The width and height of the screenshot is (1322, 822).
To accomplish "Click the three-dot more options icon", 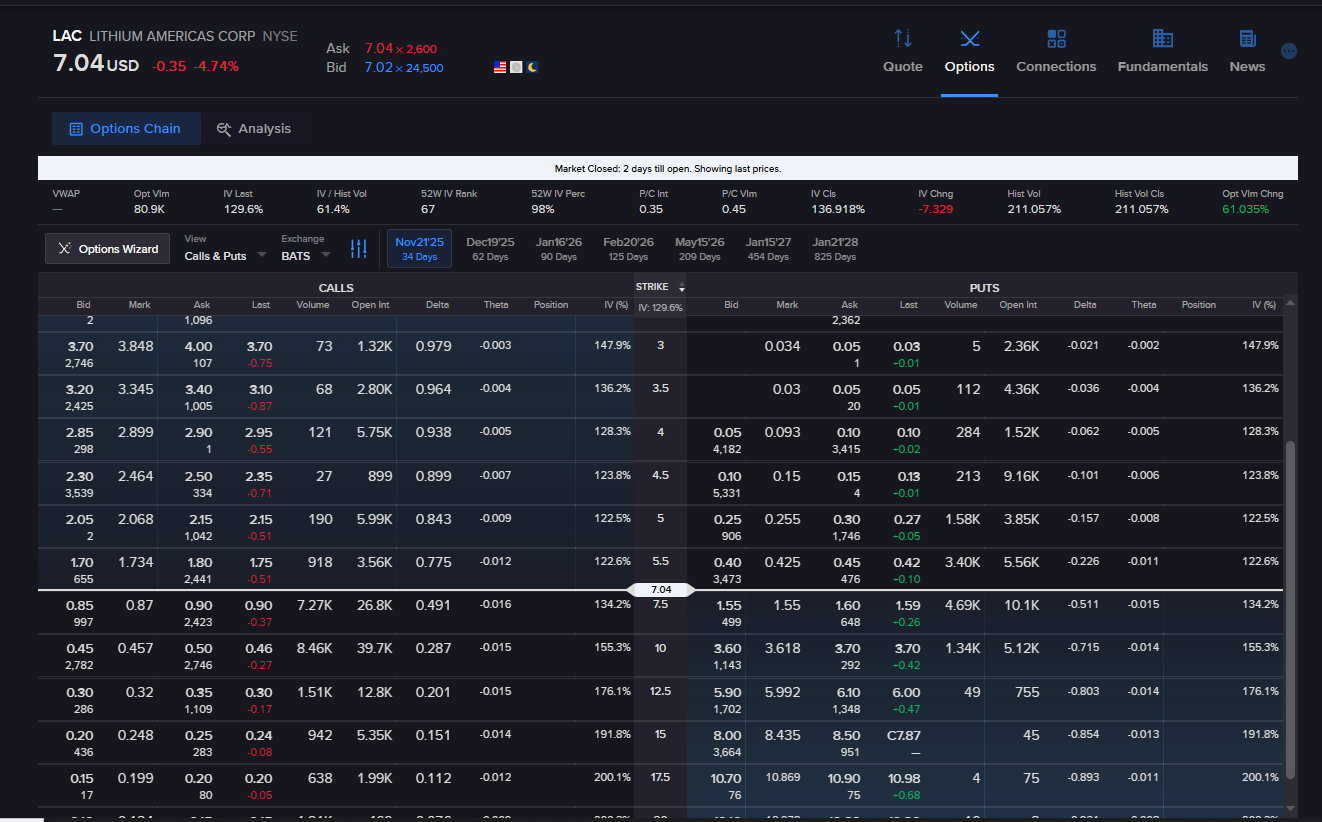I will tap(1289, 51).
